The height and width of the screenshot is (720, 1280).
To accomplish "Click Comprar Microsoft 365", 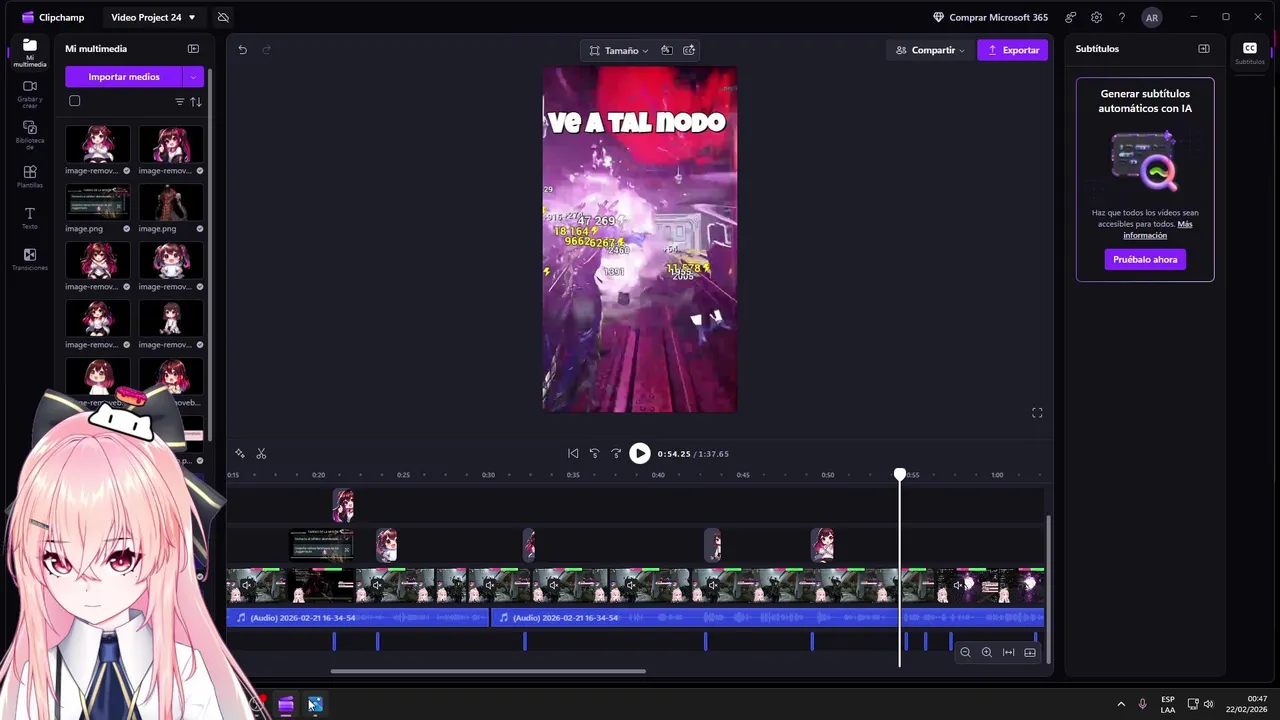I will 990,17.
